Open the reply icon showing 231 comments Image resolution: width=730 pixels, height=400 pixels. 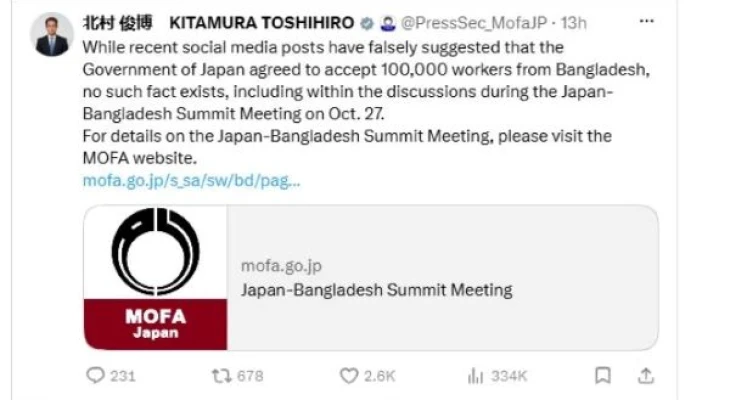(x=95, y=375)
